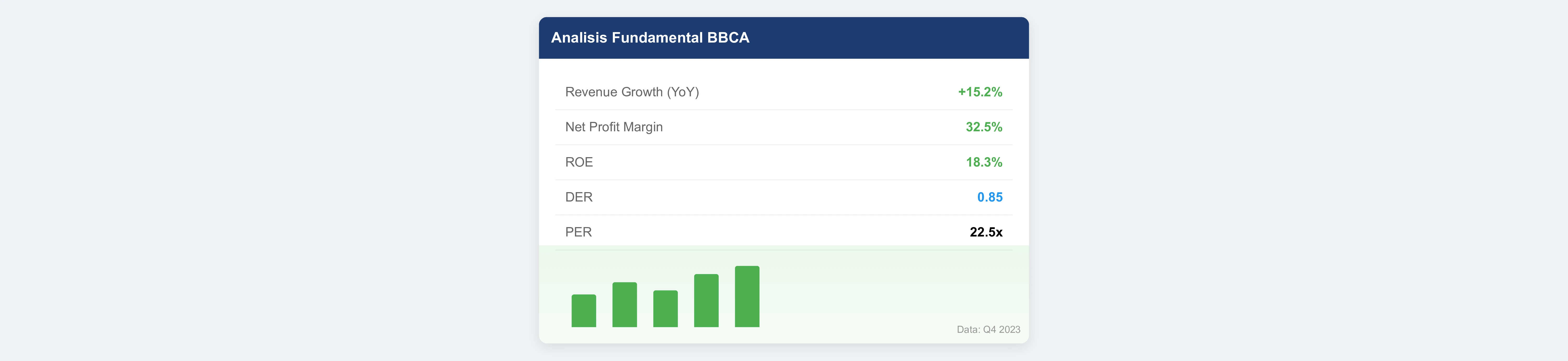Select the ROE row label

point(579,162)
